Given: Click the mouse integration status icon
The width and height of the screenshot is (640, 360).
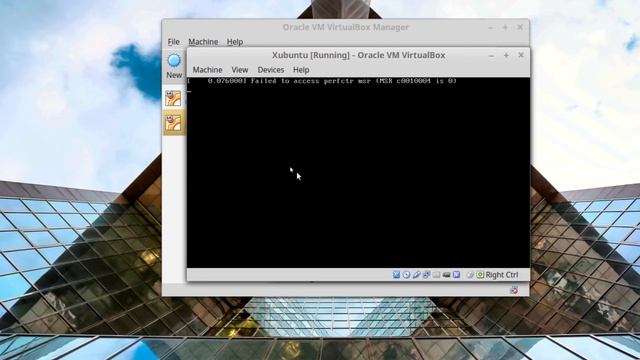Looking at the screenshot, I should pos(470,275).
